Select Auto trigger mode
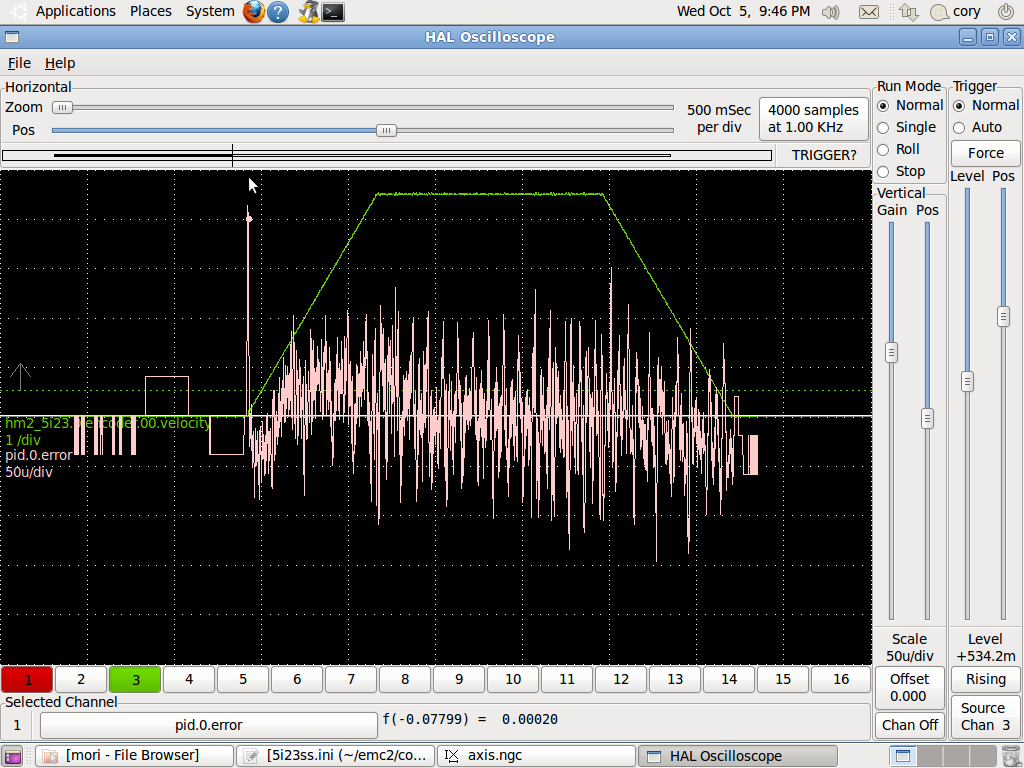The width and height of the screenshot is (1024, 768). coord(978,127)
